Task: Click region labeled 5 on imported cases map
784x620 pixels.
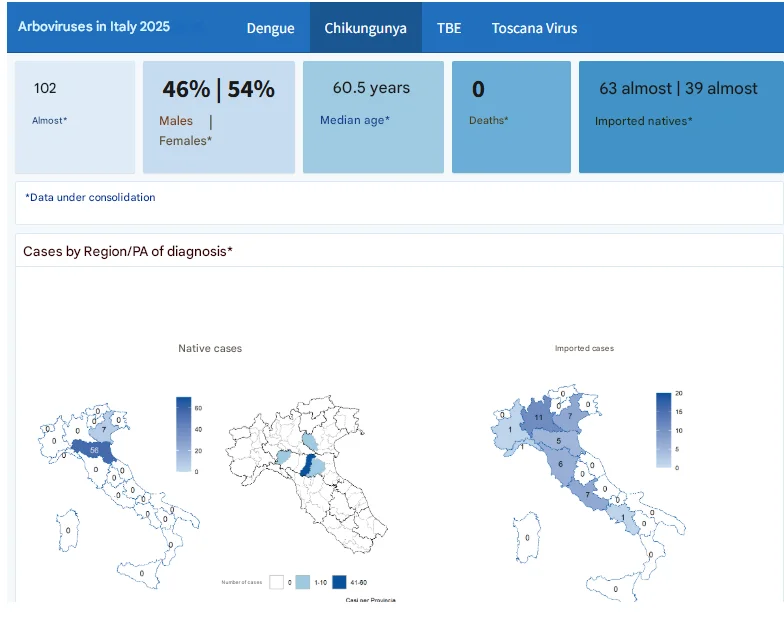Action: click(558, 441)
